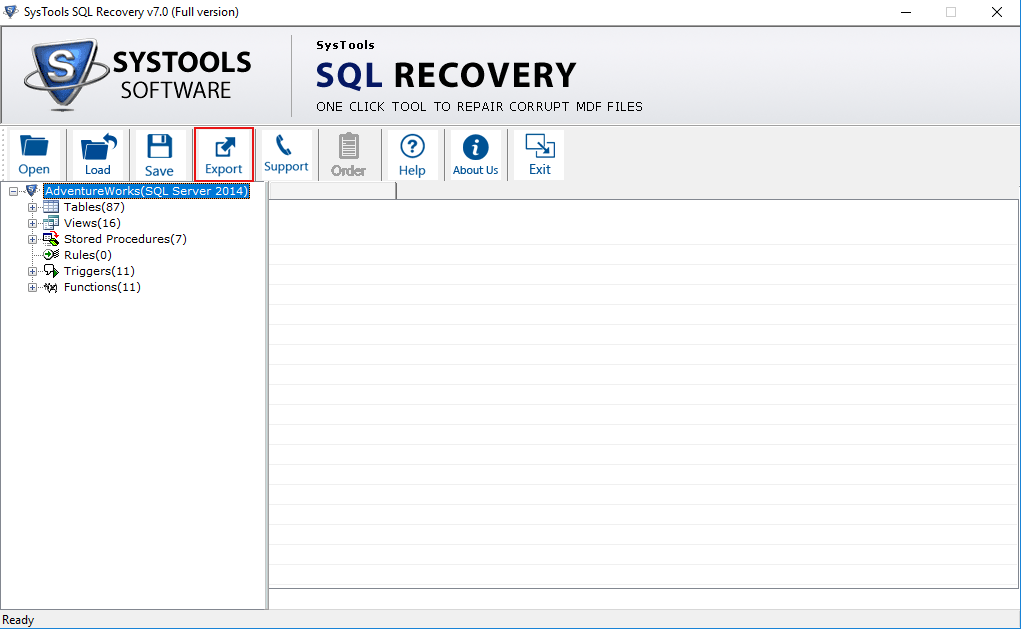Open an MDF file with Open

[x=34, y=155]
